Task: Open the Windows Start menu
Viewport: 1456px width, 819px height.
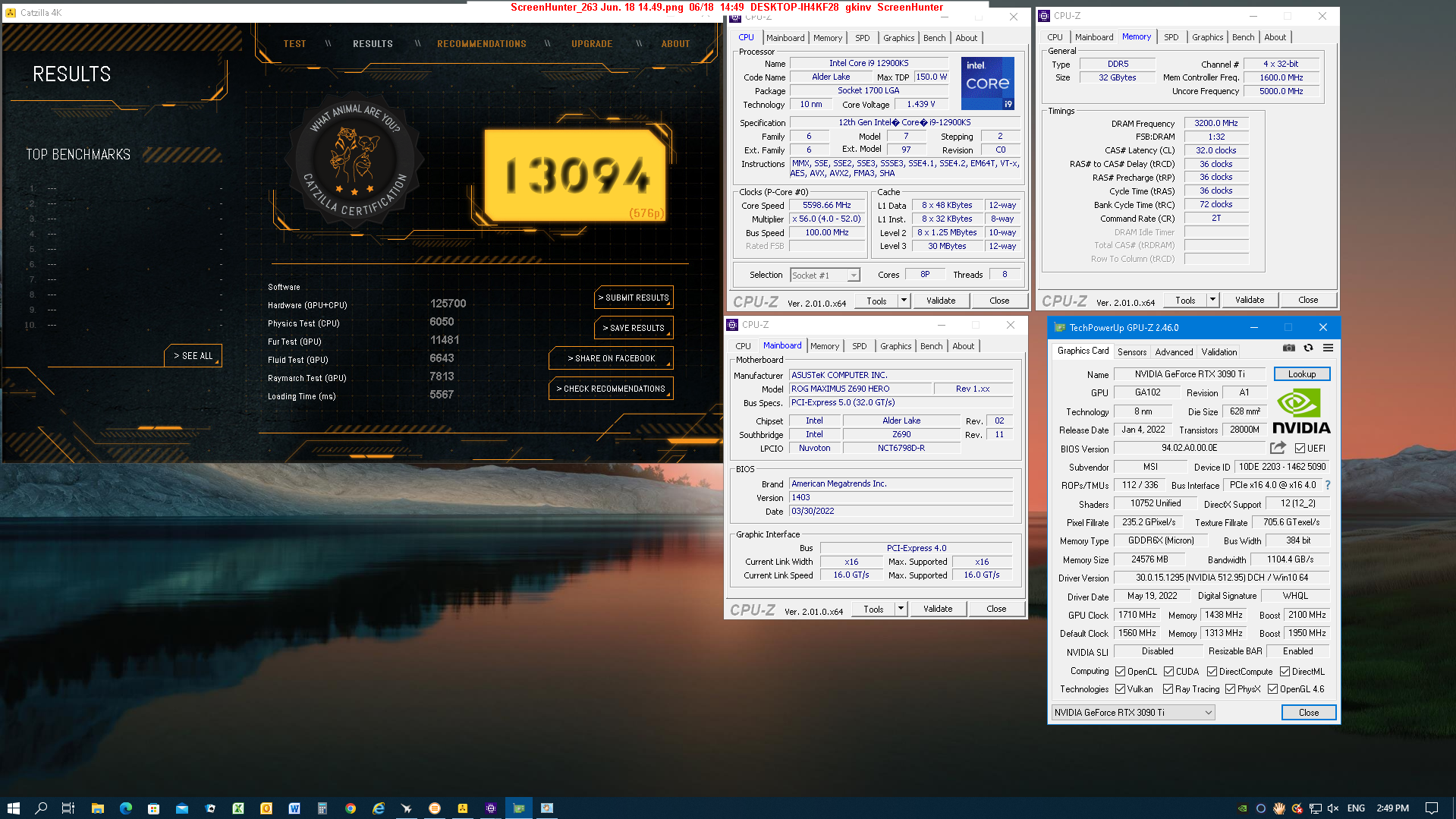Action: point(13,808)
